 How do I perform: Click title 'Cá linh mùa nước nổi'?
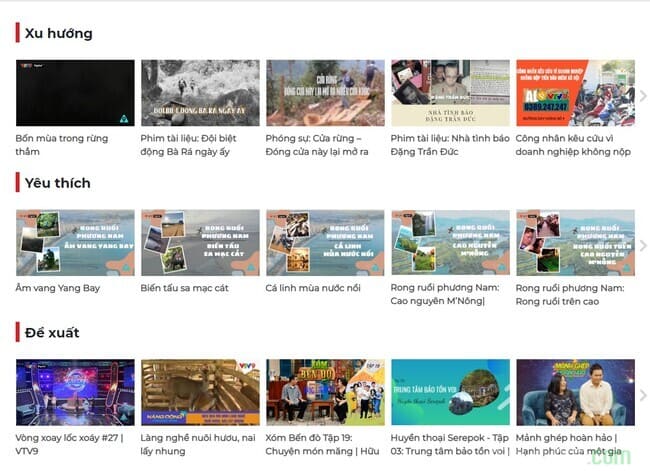(x=313, y=288)
